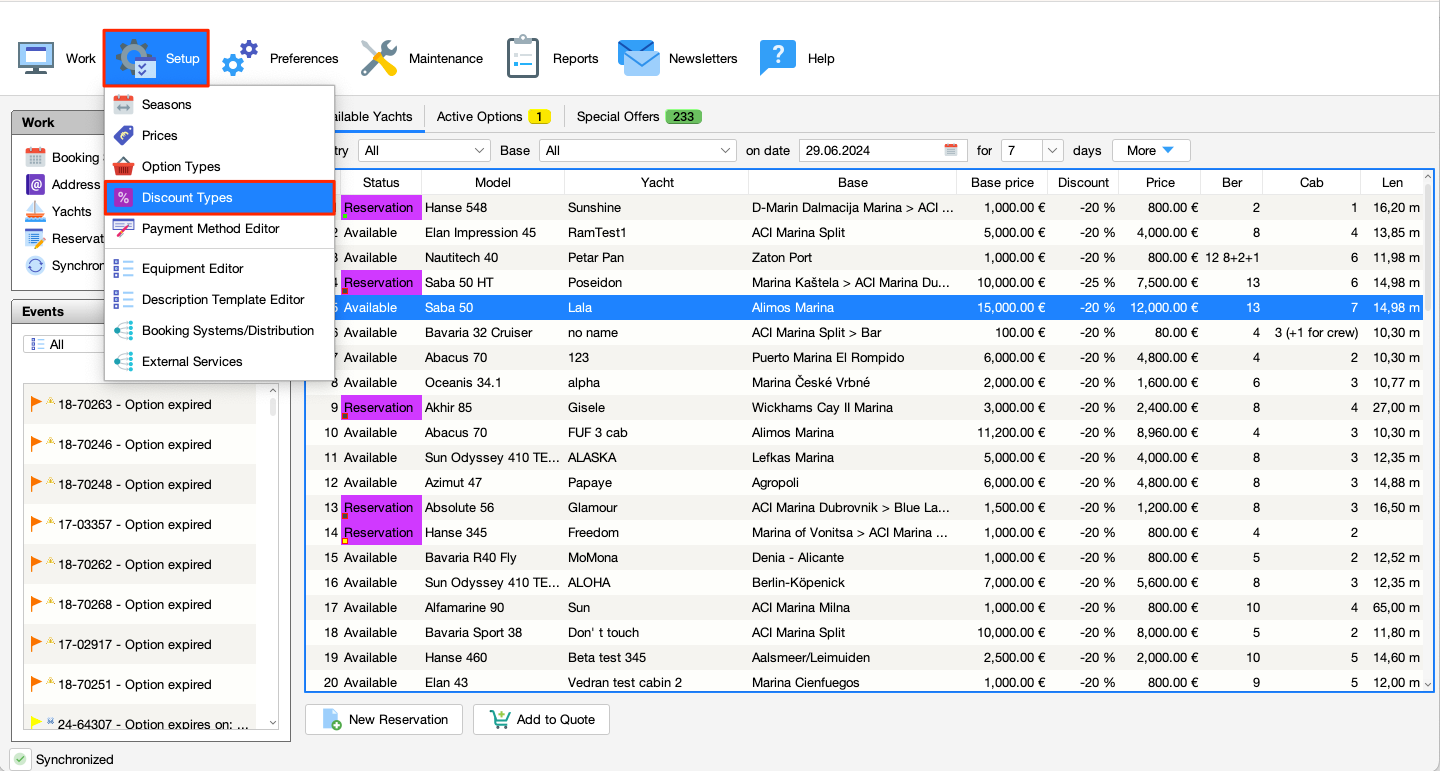Screen dimensions: 1440x771
Task: Click the 'Lefkas Marina' base cell
Action: 852,458
